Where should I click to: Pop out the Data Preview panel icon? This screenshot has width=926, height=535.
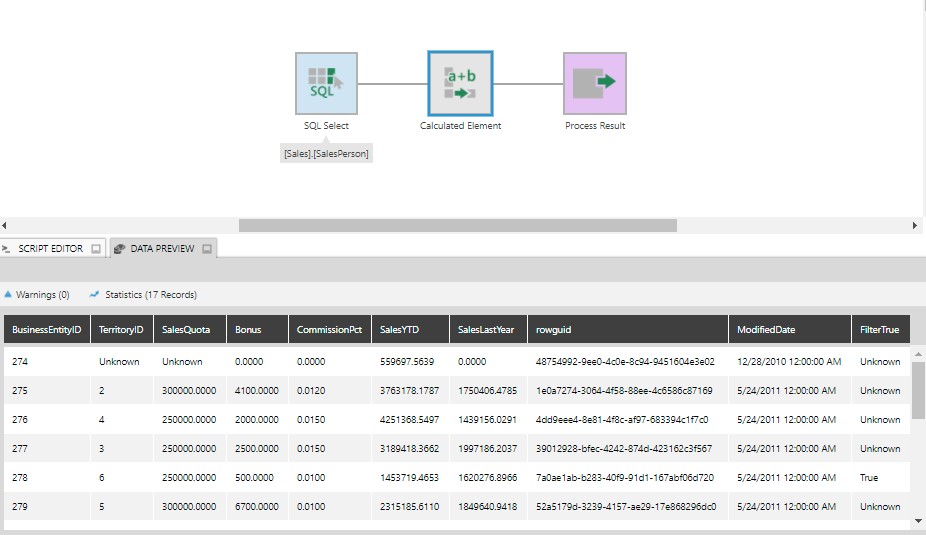(x=207, y=249)
